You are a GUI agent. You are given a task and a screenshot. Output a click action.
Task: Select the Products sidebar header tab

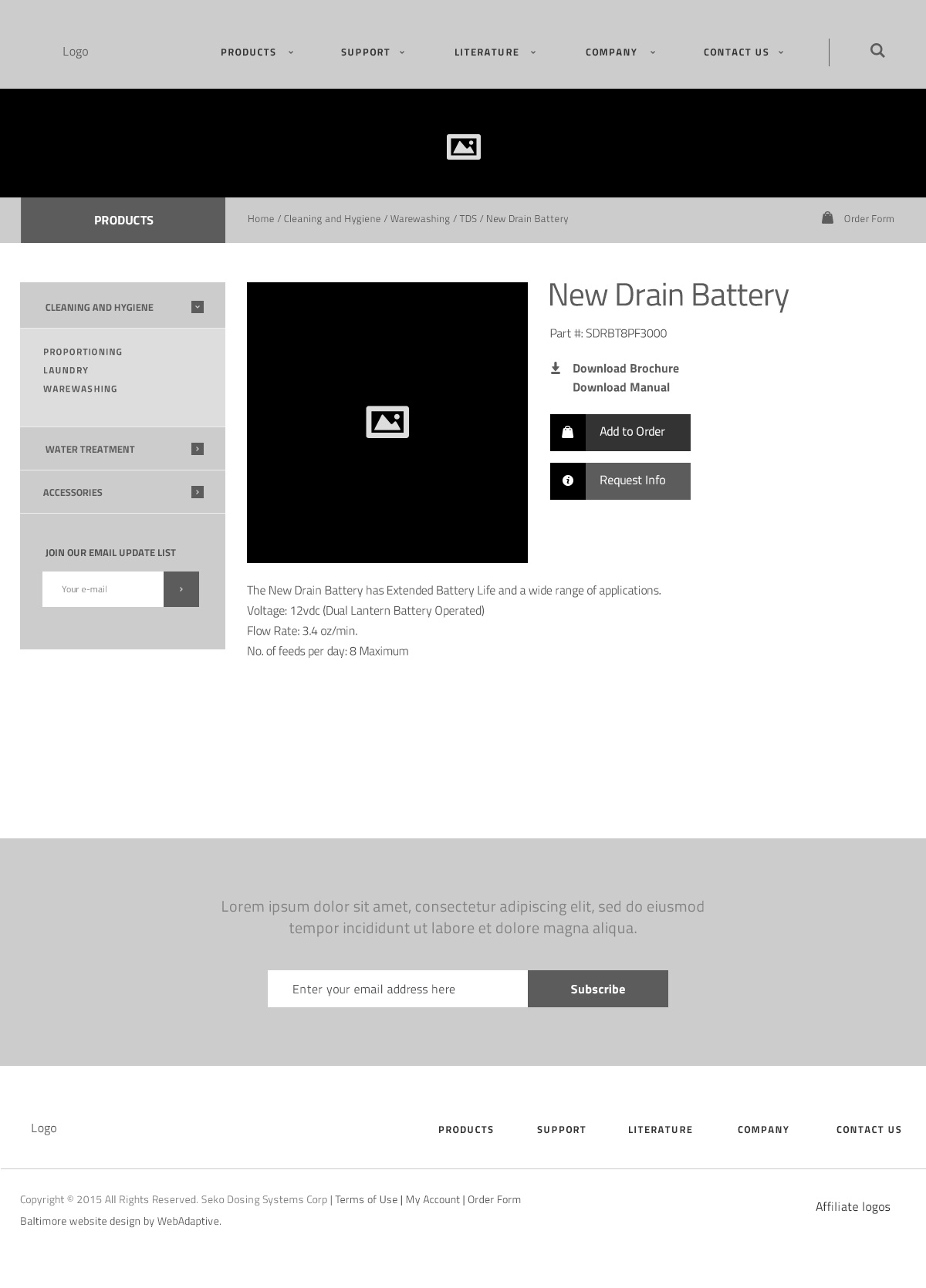[123, 220]
